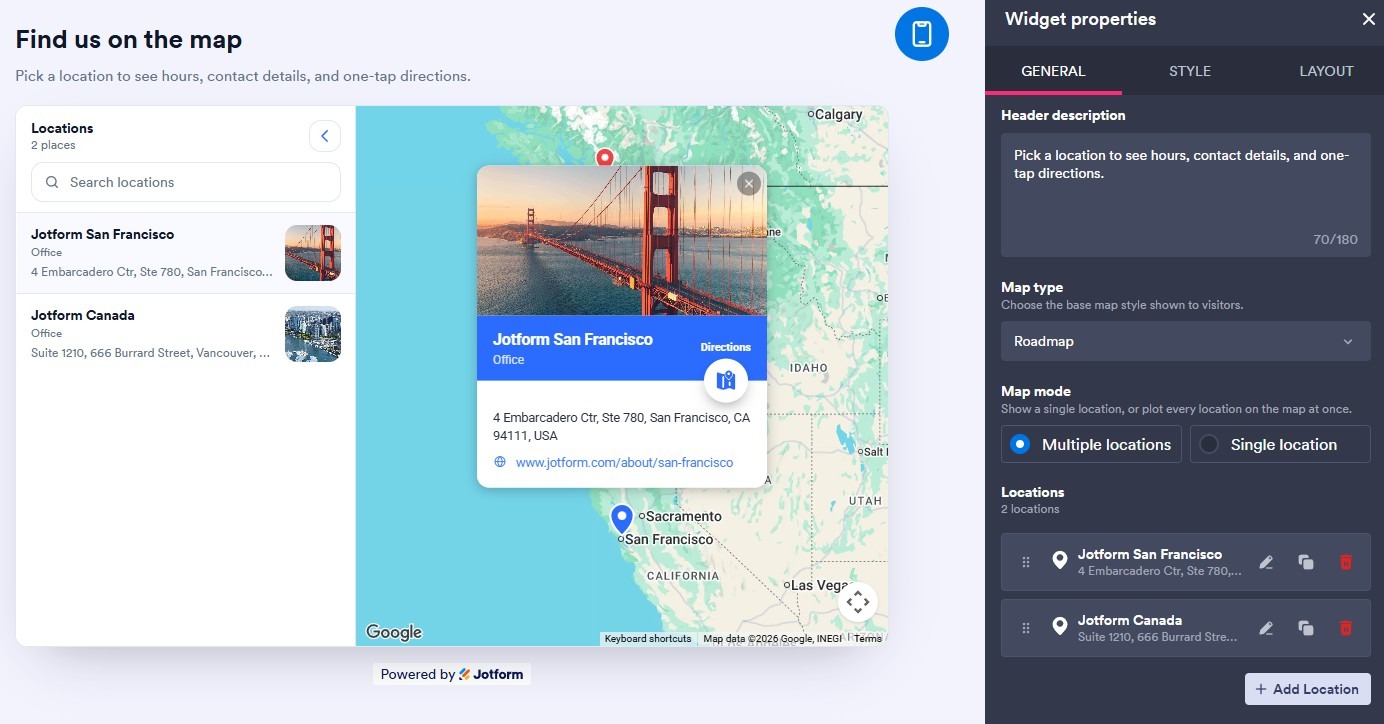
Task: Click the search magnifier icon in Locations
Action: pos(52,182)
